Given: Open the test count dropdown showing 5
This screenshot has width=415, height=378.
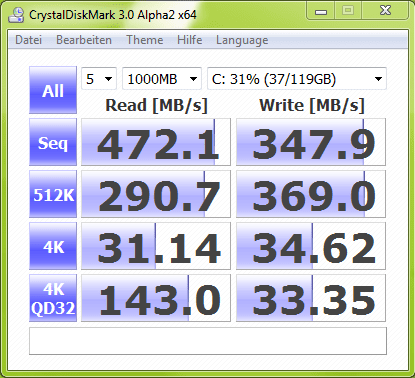Looking at the screenshot, I should coord(99,79).
